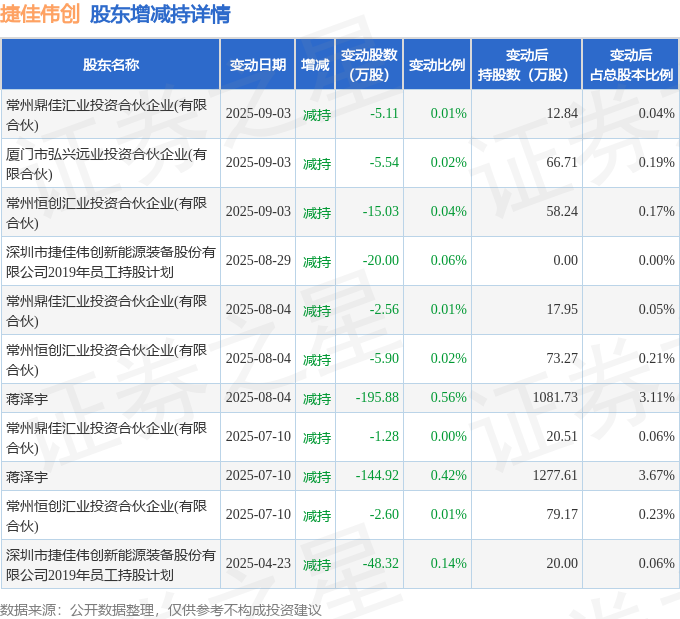The width and height of the screenshot is (680, 619).
Task: Select the 变动股数(万股) column header
Action: pos(369,65)
